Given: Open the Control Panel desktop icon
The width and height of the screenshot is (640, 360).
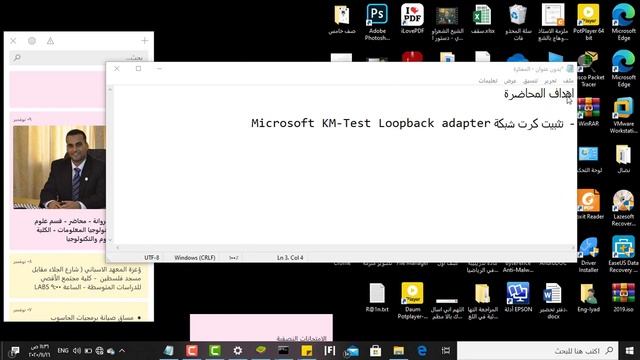Looking at the screenshot, I should 590,158.
